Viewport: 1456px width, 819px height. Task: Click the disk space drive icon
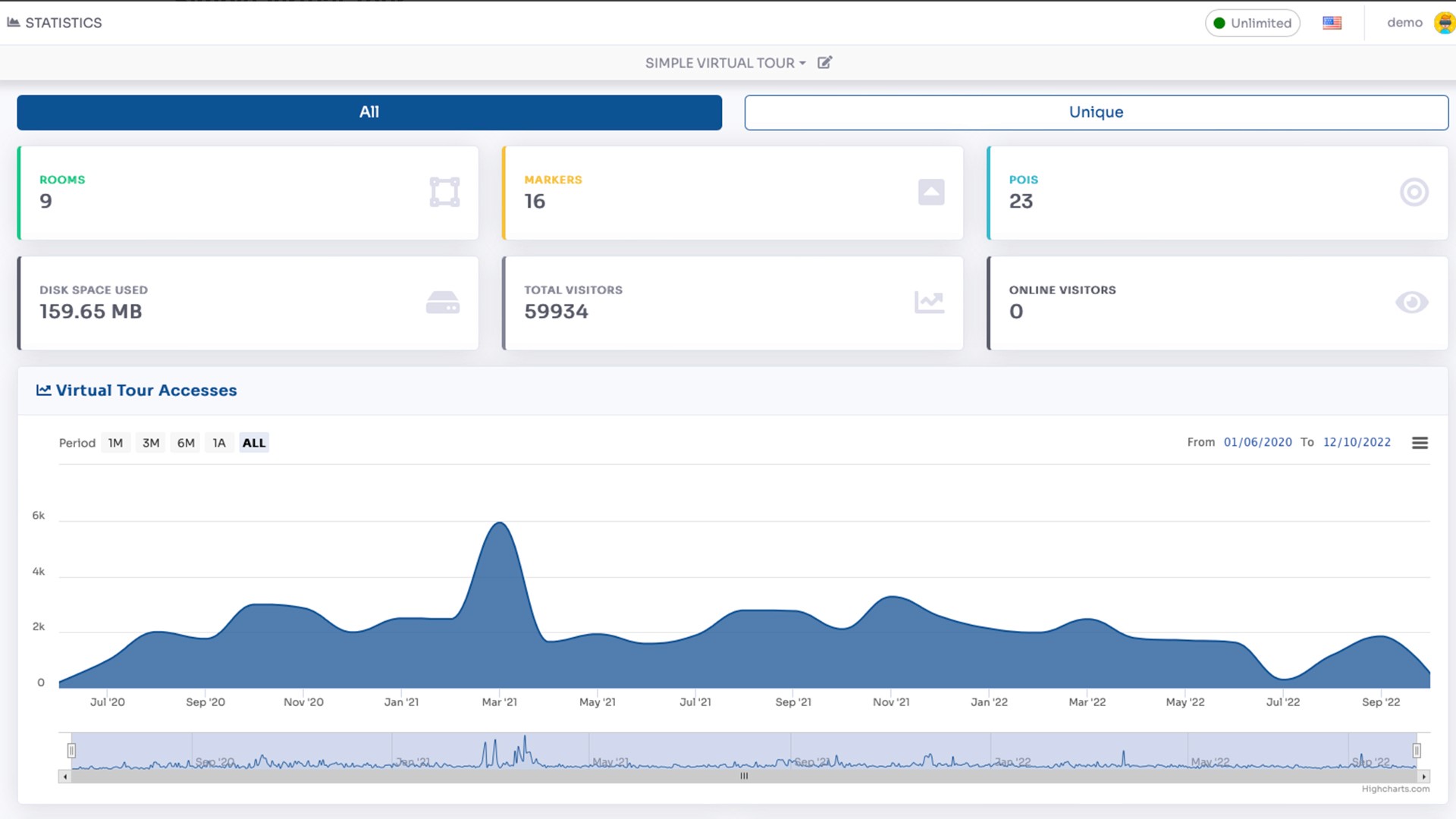[443, 303]
